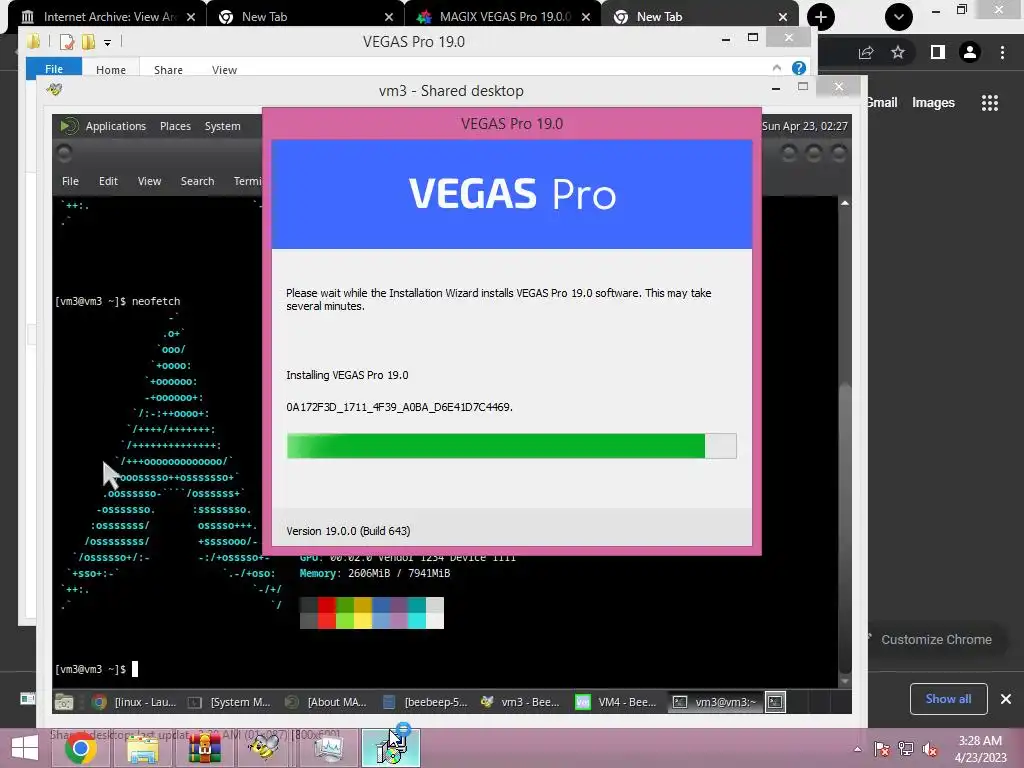Click the Customize Chrome button
The height and width of the screenshot is (768, 1024).
click(936, 639)
